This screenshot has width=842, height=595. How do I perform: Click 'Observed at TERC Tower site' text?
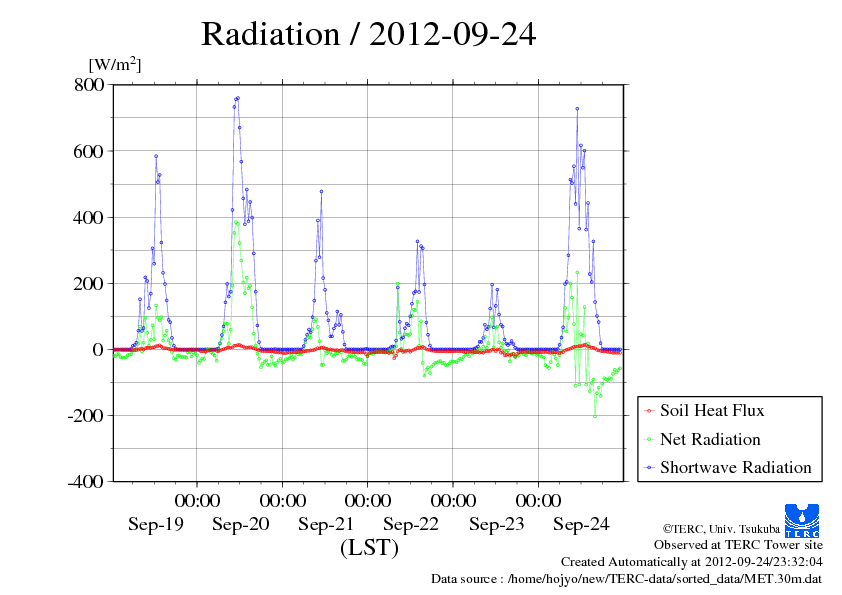pos(738,545)
